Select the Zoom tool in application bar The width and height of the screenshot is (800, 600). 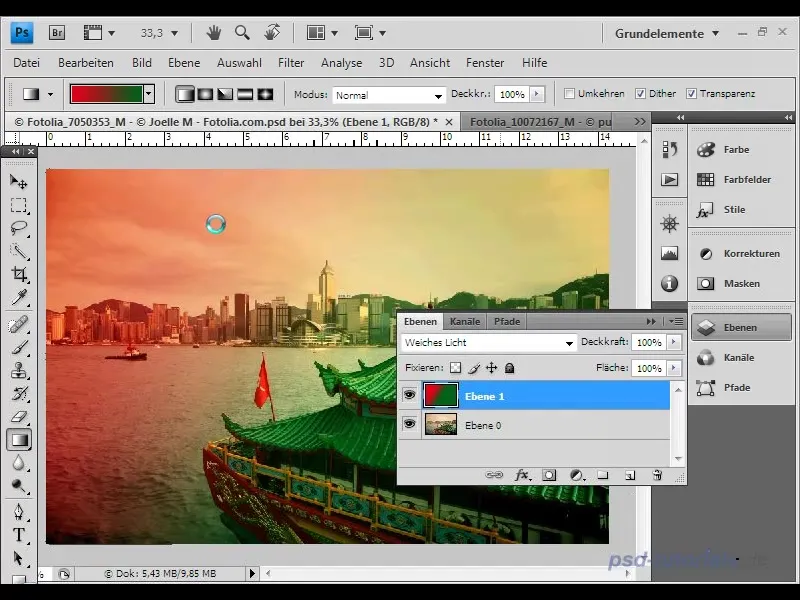[242, 33]
